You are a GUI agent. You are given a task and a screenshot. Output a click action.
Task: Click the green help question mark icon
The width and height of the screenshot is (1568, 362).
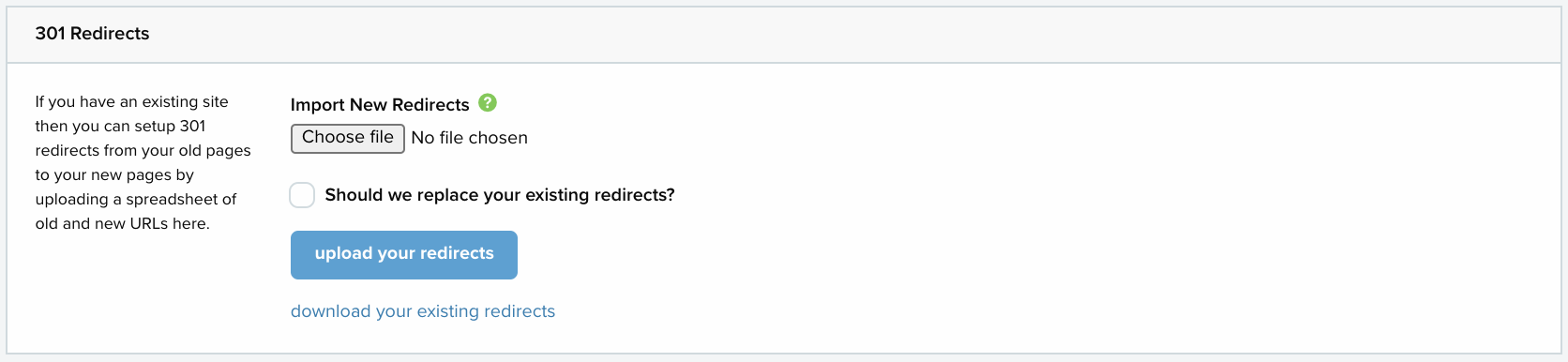point(488,102)
